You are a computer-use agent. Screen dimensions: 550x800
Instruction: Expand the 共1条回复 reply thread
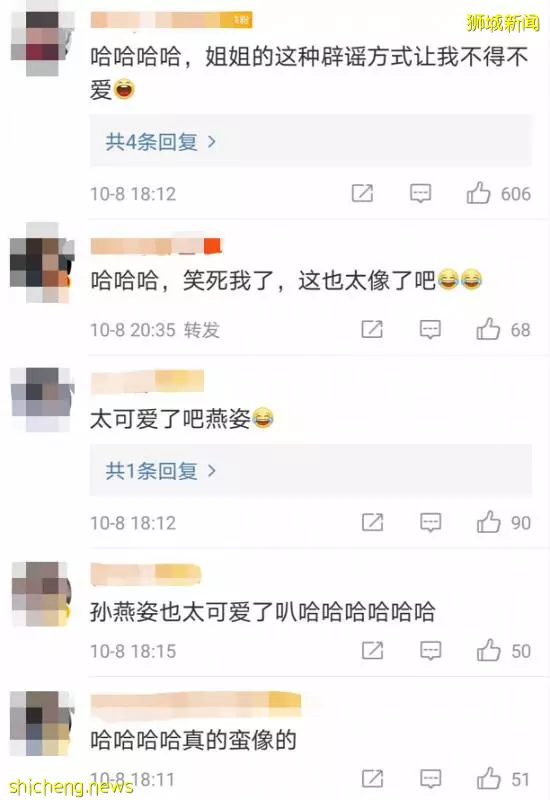tap(161, 470)
